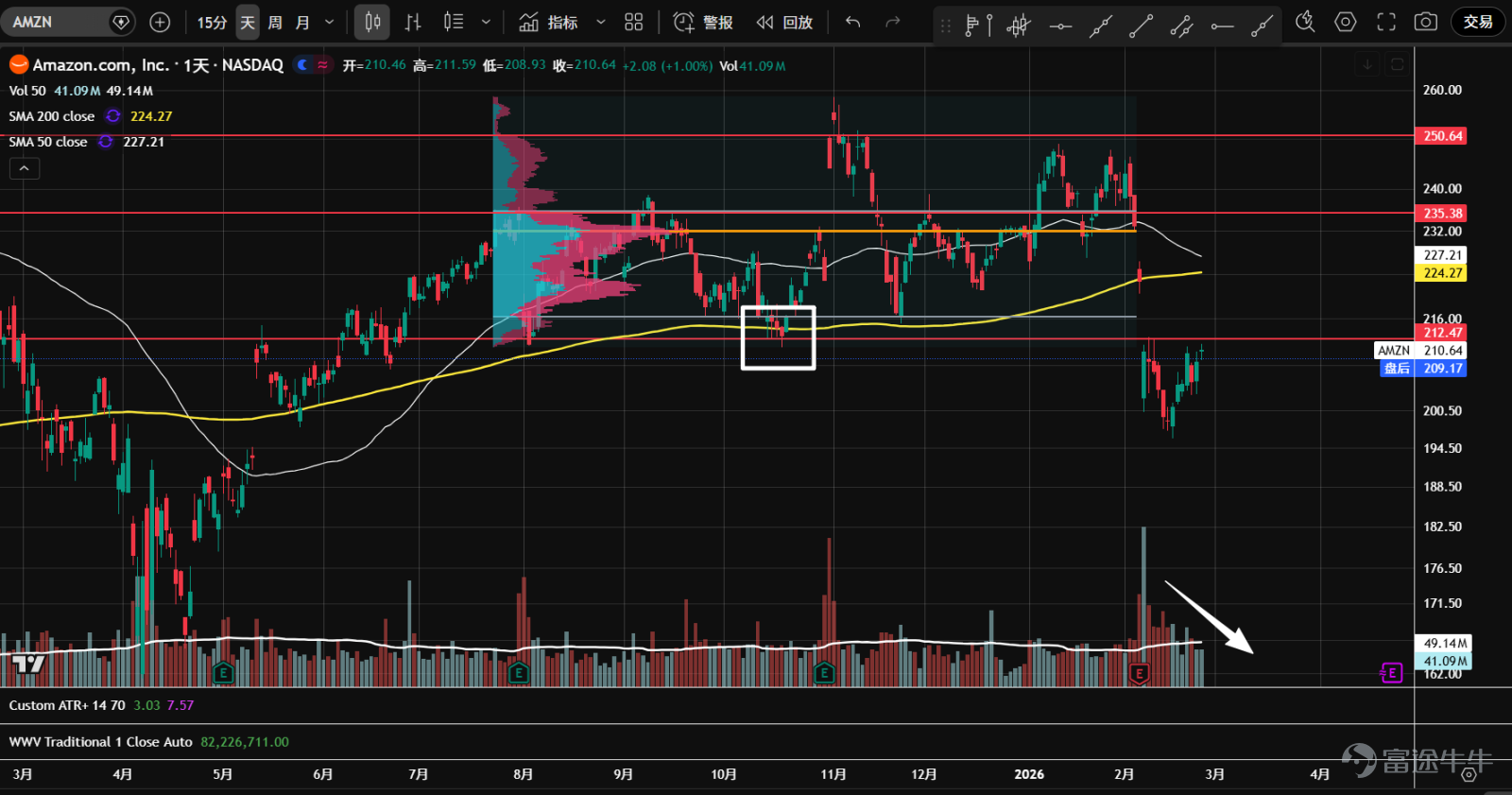The image size is (1512, 795).
Task: Select the horizontal ray drawing tool
Action: click(1222, 26)
